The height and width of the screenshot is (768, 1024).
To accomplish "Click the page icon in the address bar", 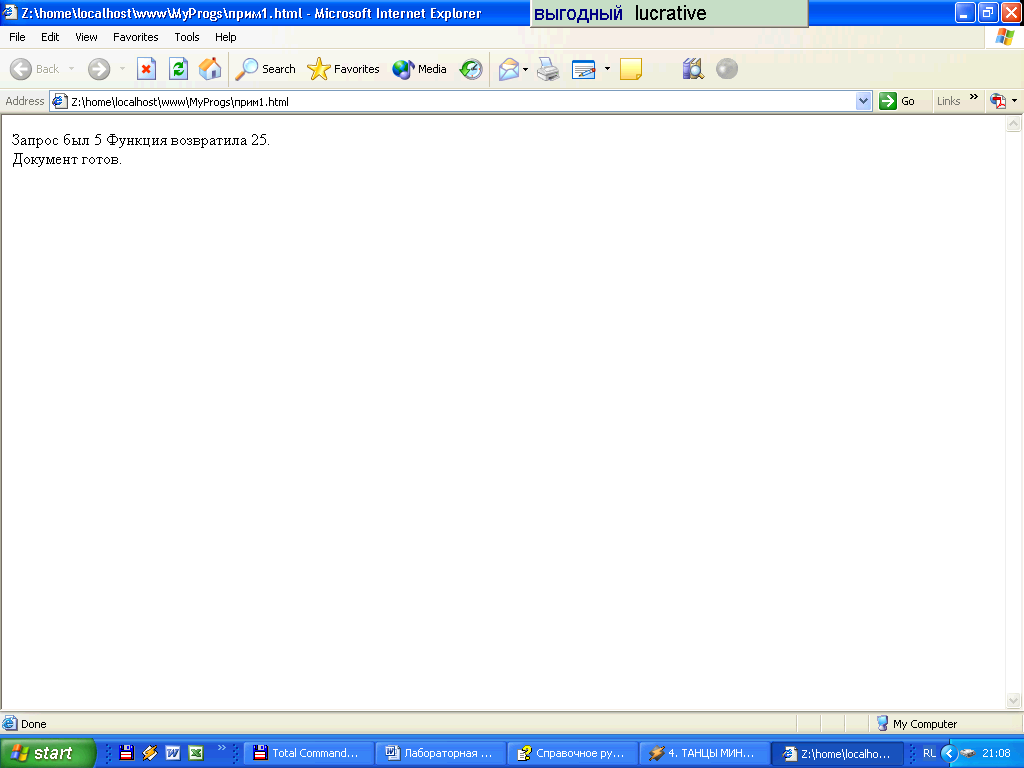I will [x=59, y=101].
